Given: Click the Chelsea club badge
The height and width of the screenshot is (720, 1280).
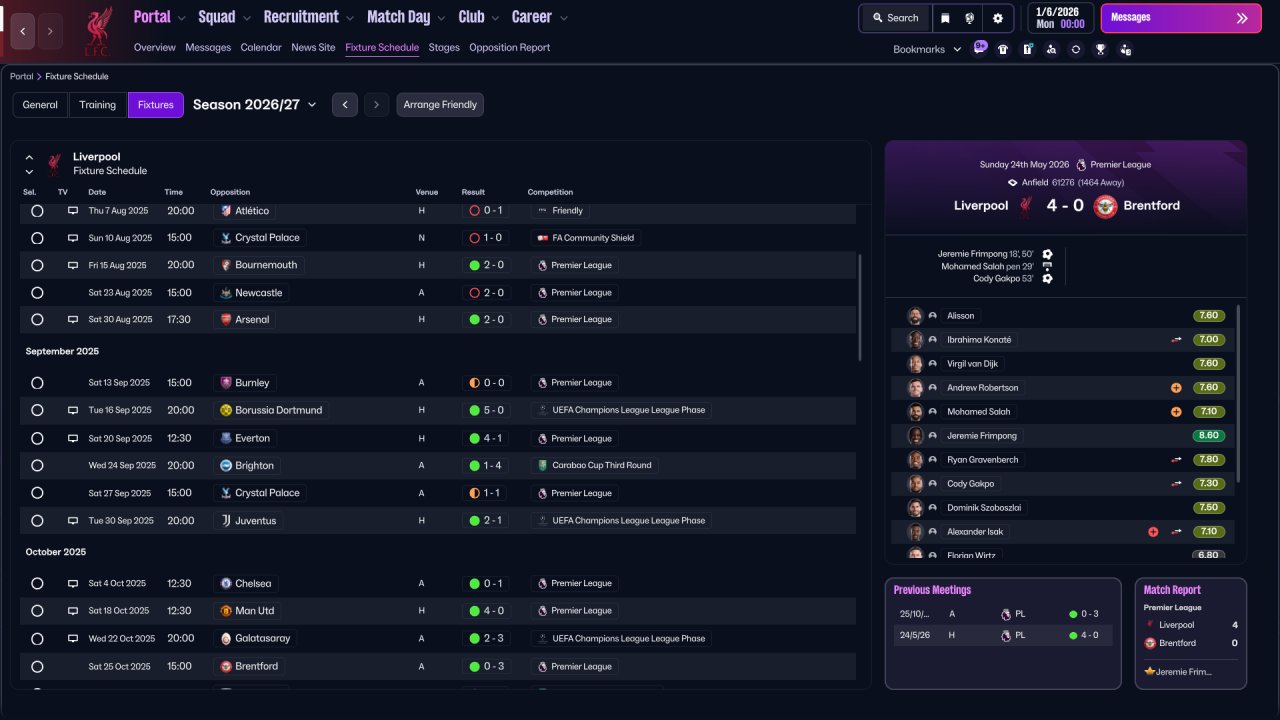Looking at the screenshot, I should coord(226,584).
